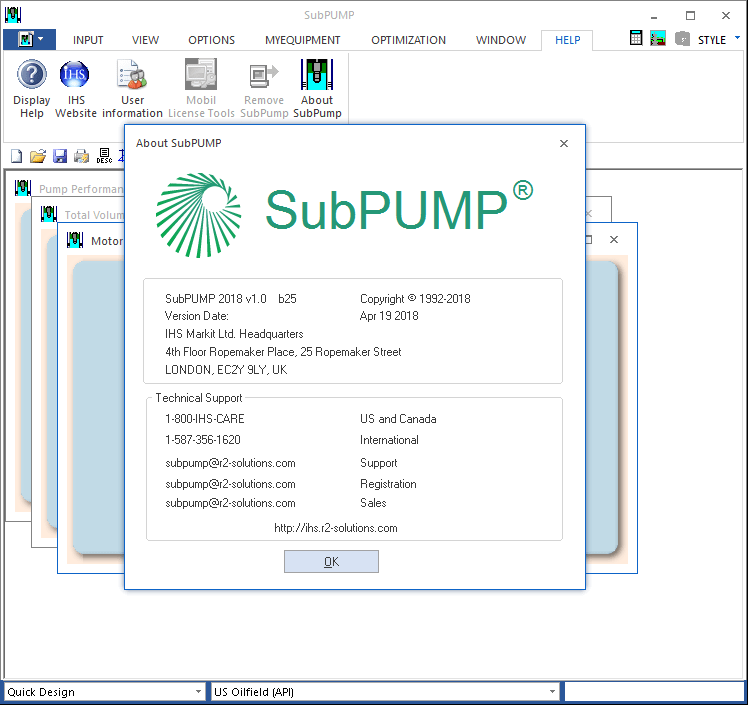Image resolution: width=748 pixels, height=705 pixels.
Task: Click the About SubPump ribbon icon
Action: pos(317,74)
